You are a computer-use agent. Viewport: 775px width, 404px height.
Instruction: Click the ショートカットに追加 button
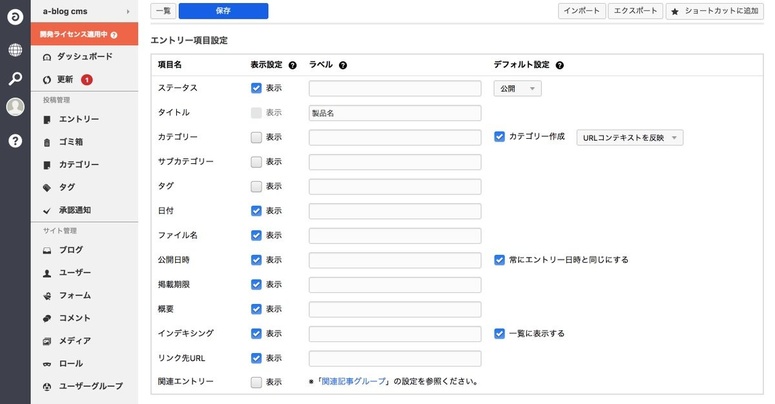point(719,11)
